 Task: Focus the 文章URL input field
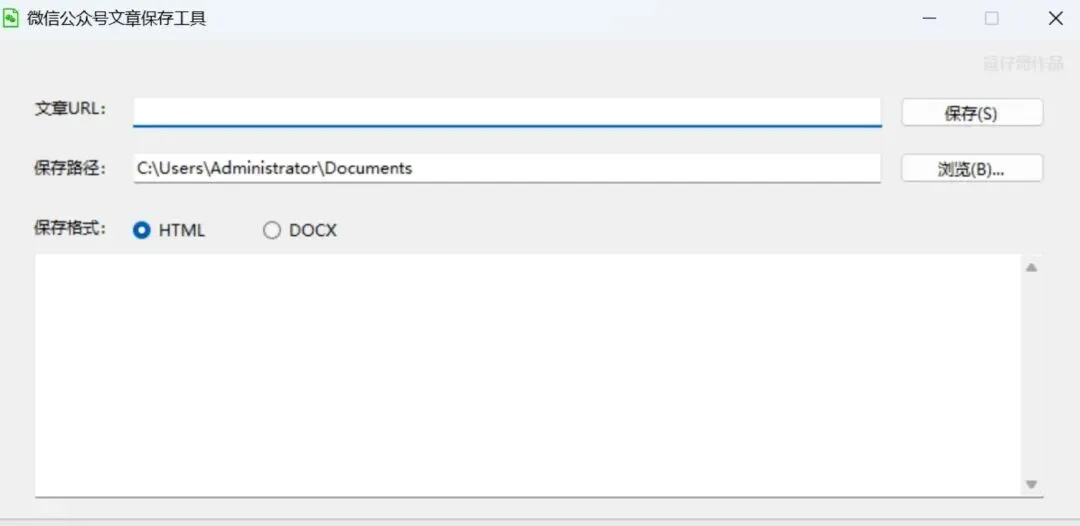click(507, 112)
